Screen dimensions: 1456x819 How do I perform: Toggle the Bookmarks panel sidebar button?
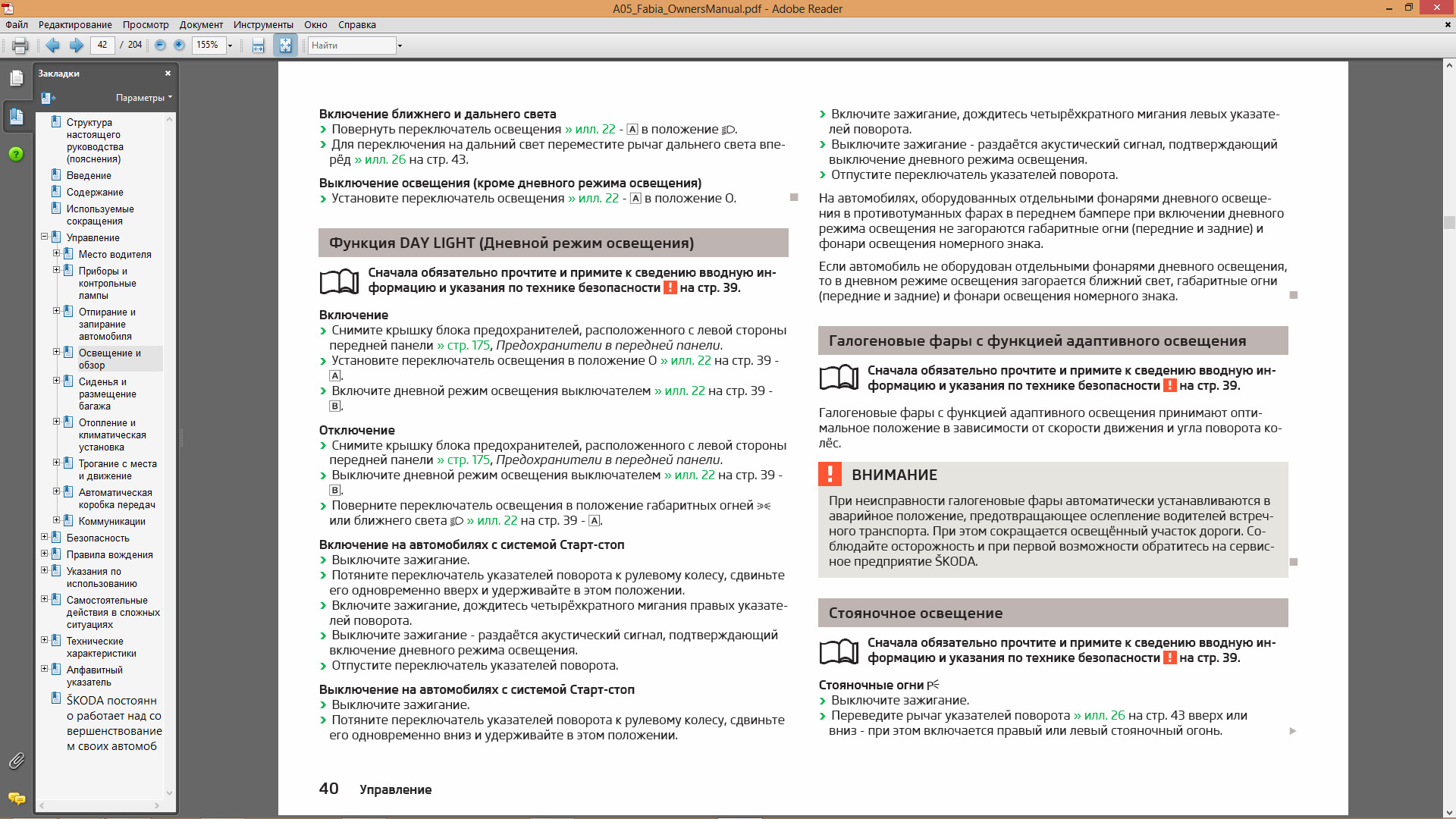tap(16, 116)
